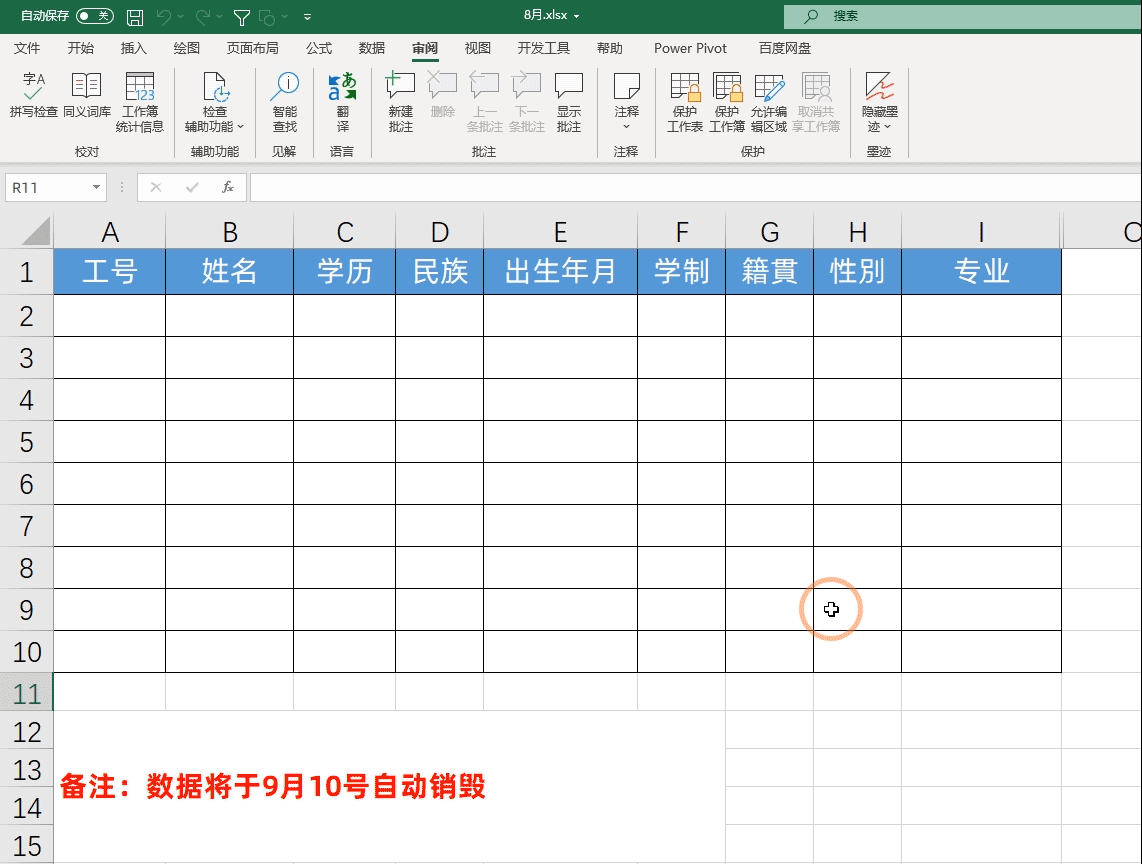Open the 文件 tab
This screenshot has height=864, width=1142.
click(x=27, y=48)
